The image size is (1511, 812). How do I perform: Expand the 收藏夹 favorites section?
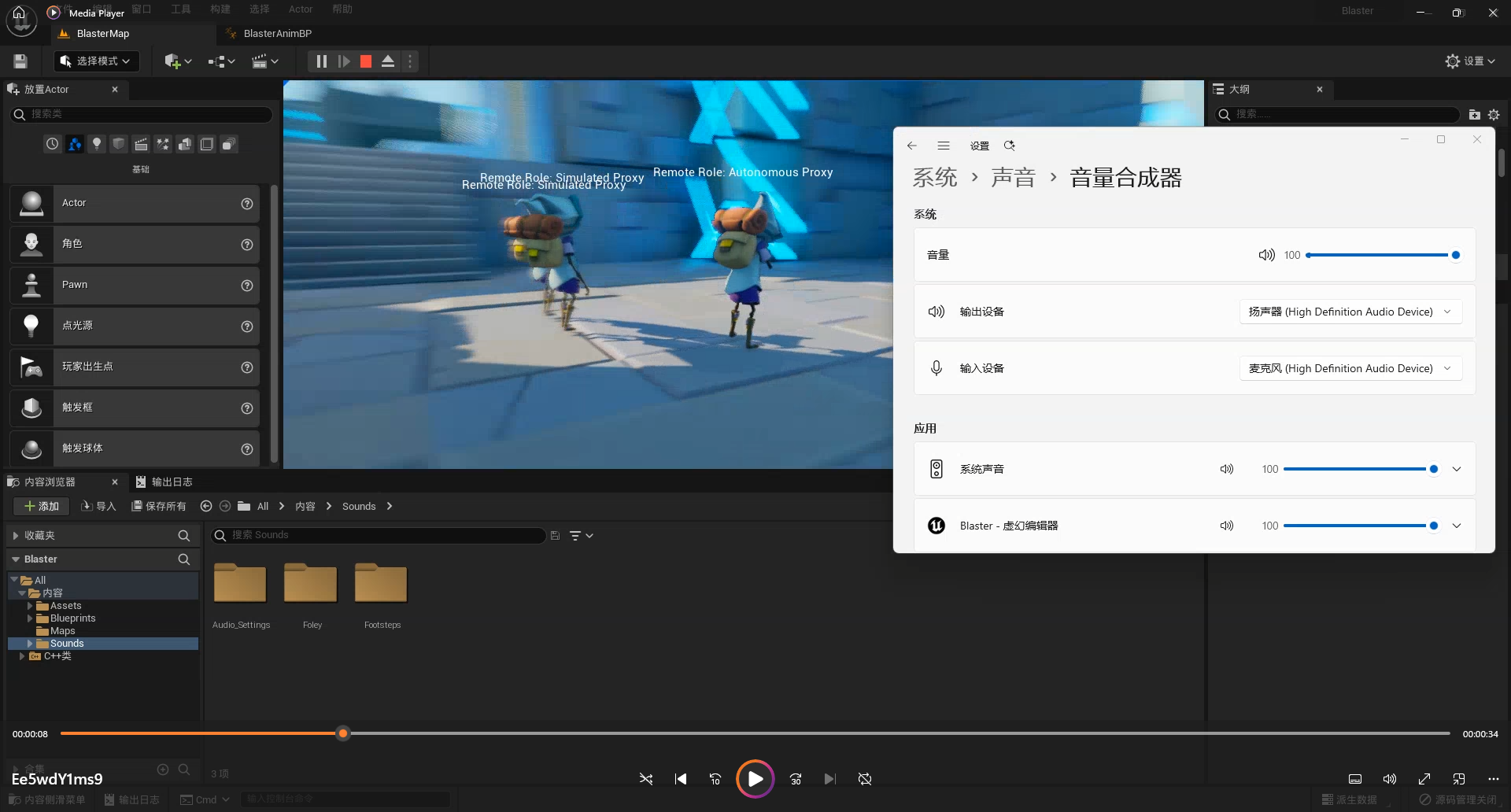click(x=15, y=536)
